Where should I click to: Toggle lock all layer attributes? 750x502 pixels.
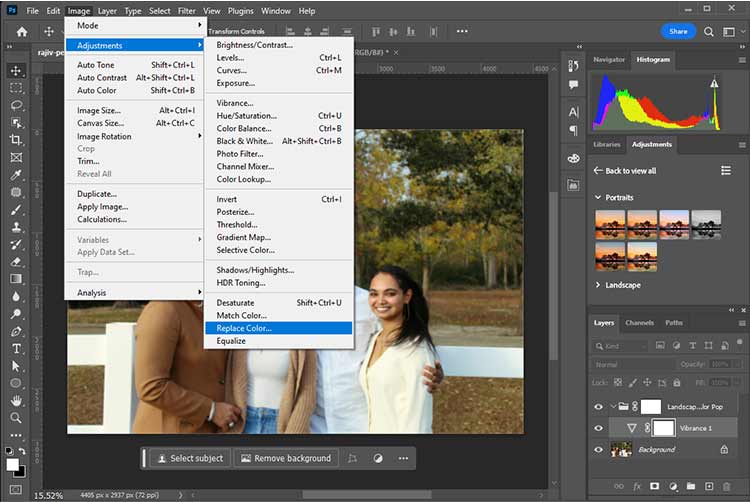(x=676, y=382)
